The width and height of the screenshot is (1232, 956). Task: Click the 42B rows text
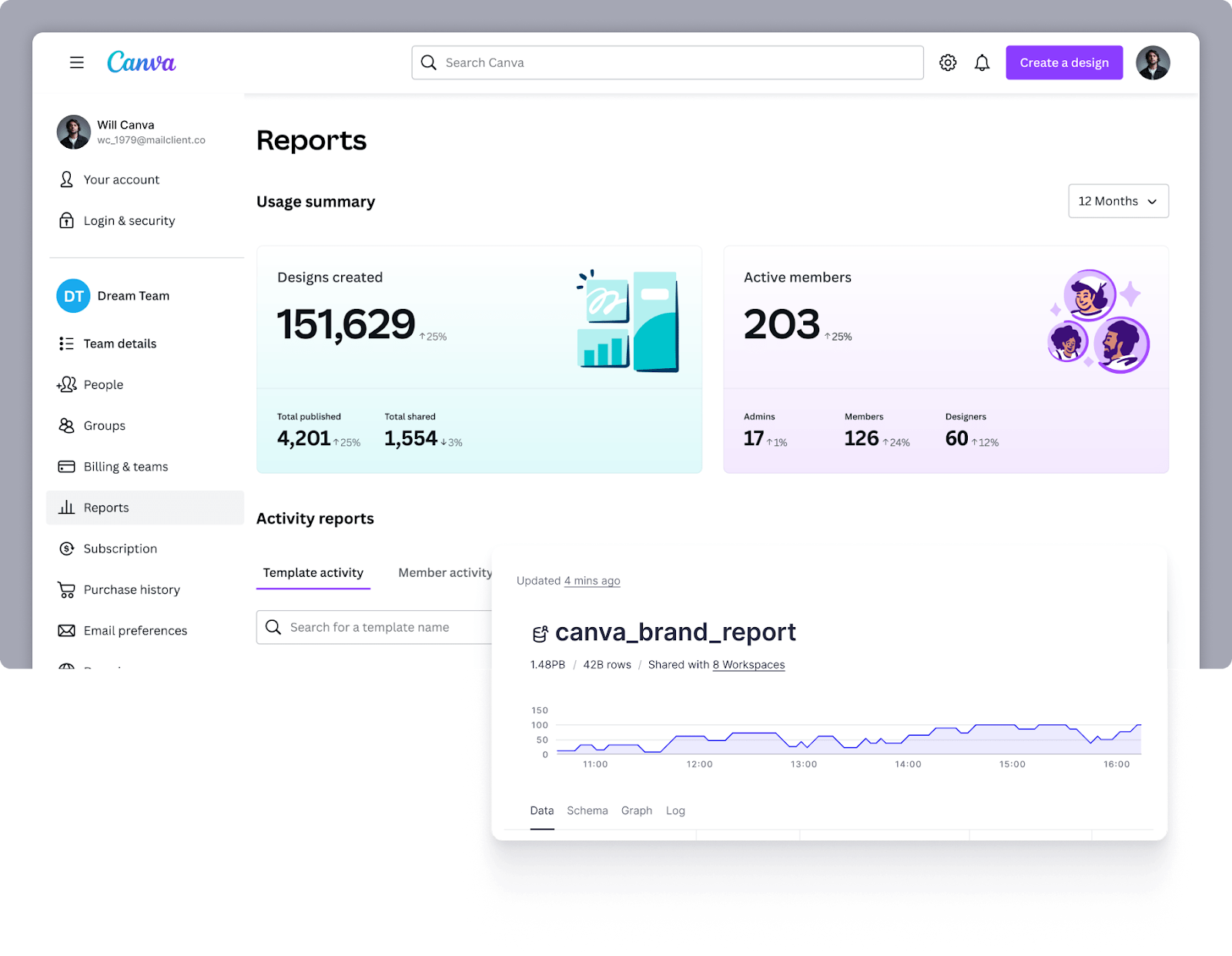(607, 665)
